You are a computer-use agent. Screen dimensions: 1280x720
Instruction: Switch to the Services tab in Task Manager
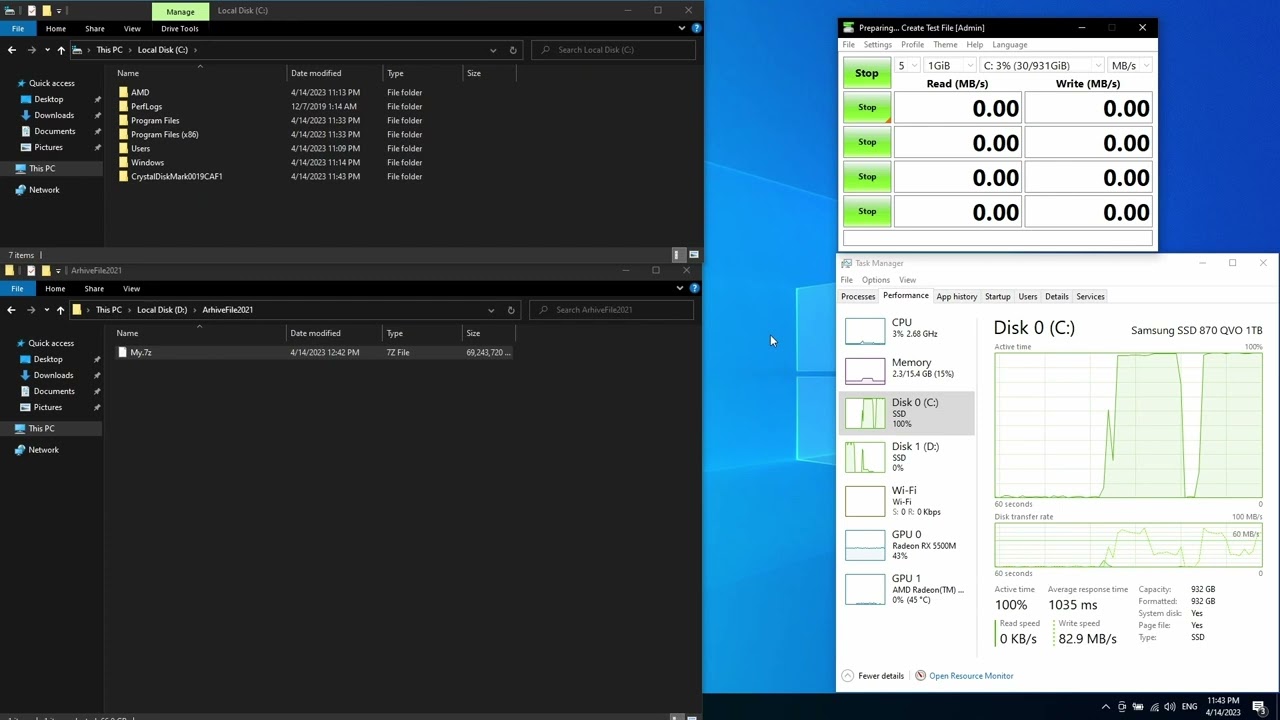(x=1090, y=297)
